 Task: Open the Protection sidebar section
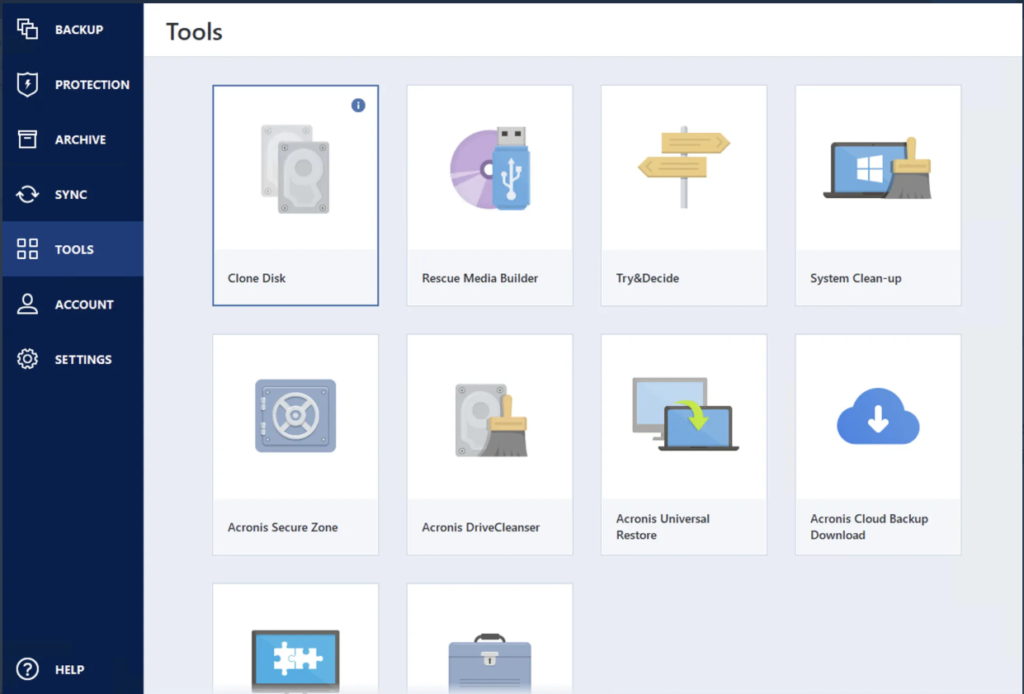click(x=72, y=85)
